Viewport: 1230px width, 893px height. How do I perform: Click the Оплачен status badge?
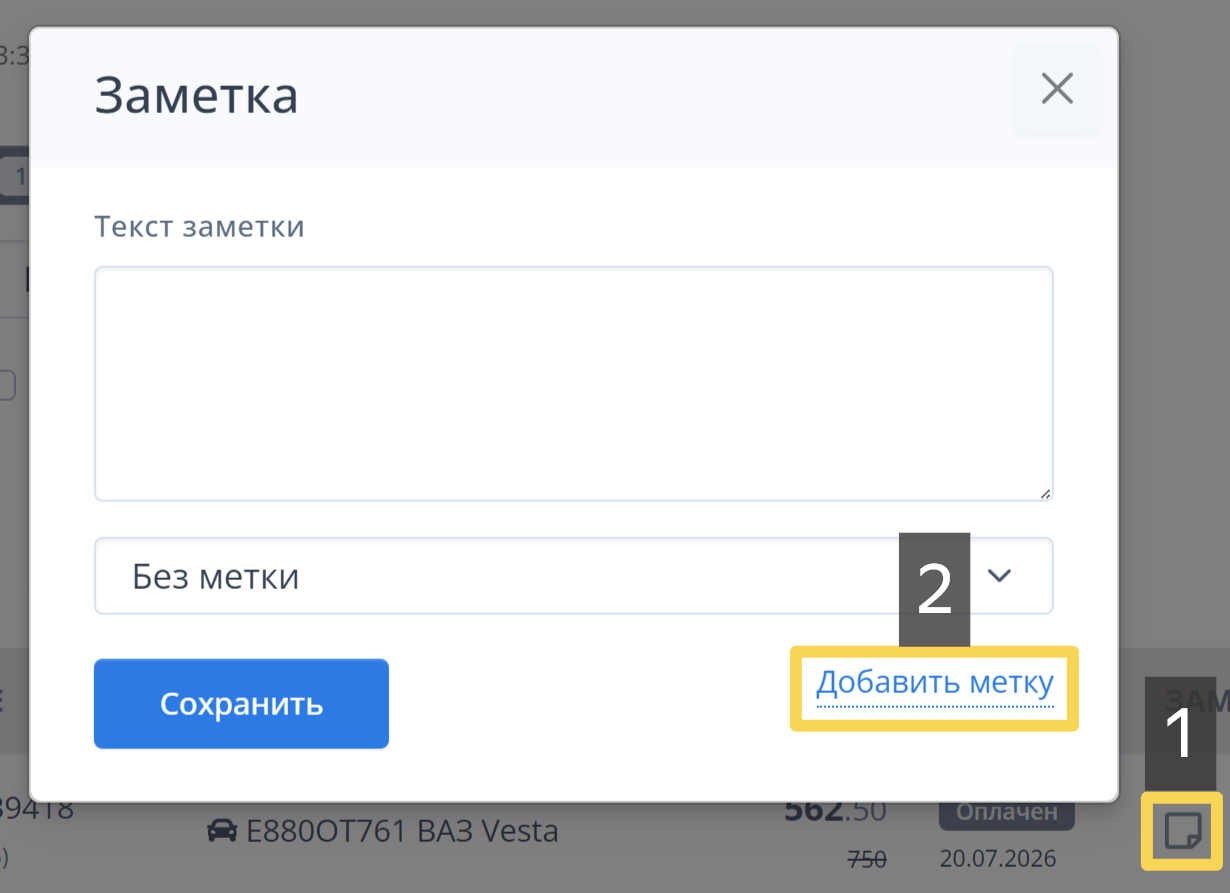click(1006, 812)
